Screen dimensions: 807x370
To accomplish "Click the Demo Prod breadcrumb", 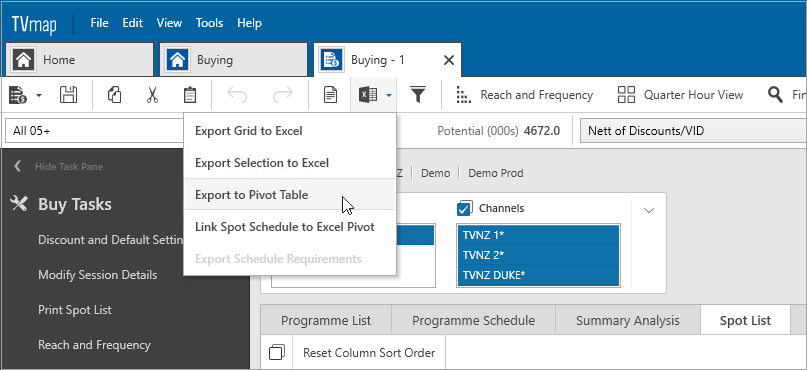I will click(x=496, y=173).
